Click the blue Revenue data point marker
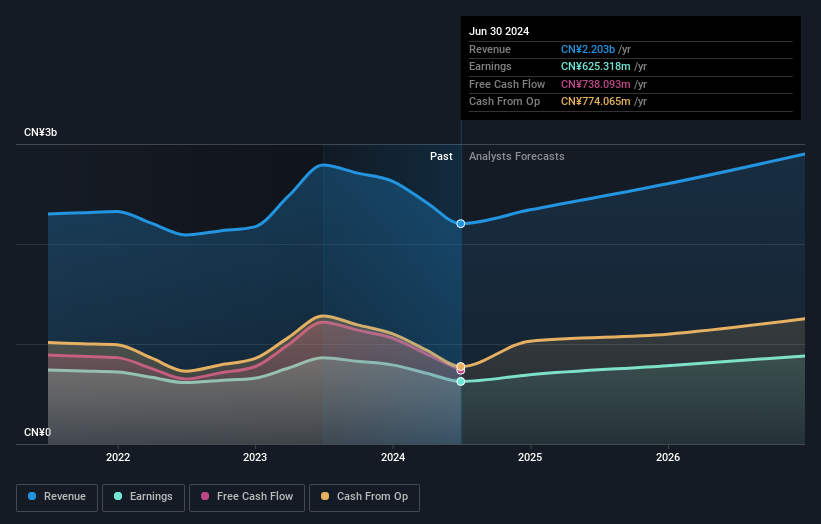The height and width of the screenshot is (524, 821). click(461, 224)
